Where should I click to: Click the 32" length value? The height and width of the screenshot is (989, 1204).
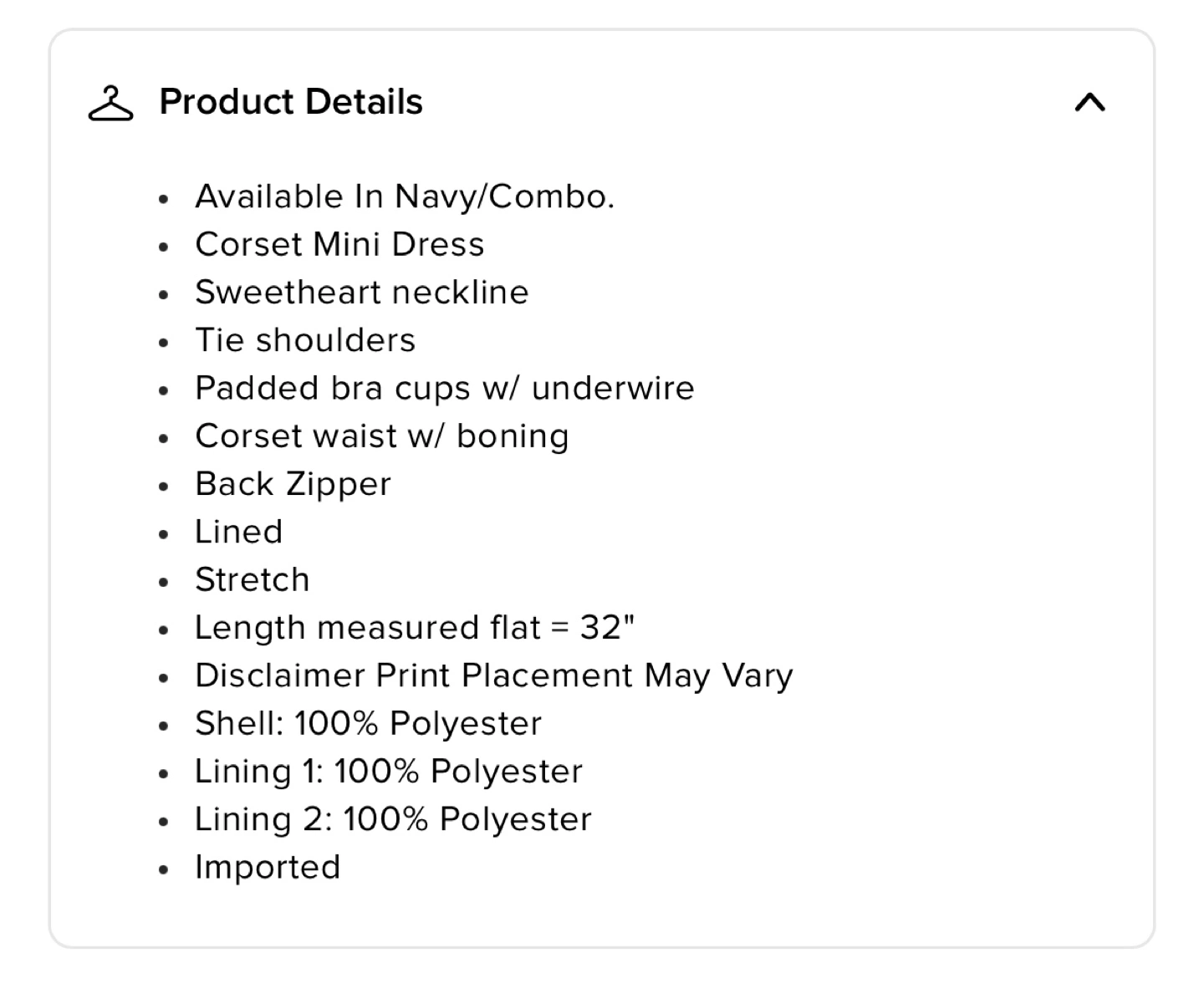pos(607,628)
